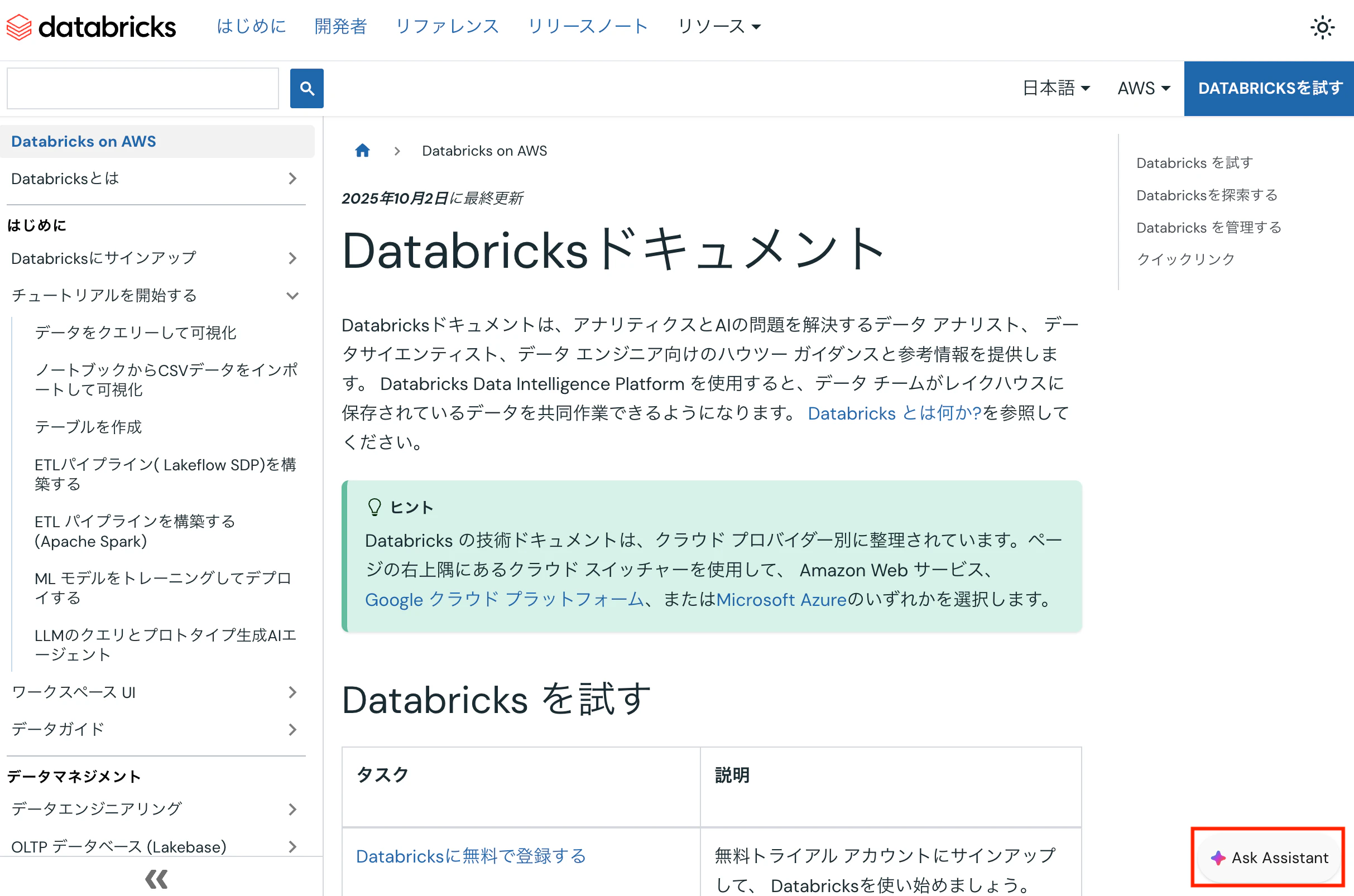Open ML モデルをトレーニングしてデプロイする tutorial
The image size is (1354, 896).
click(x=163, y=588)
